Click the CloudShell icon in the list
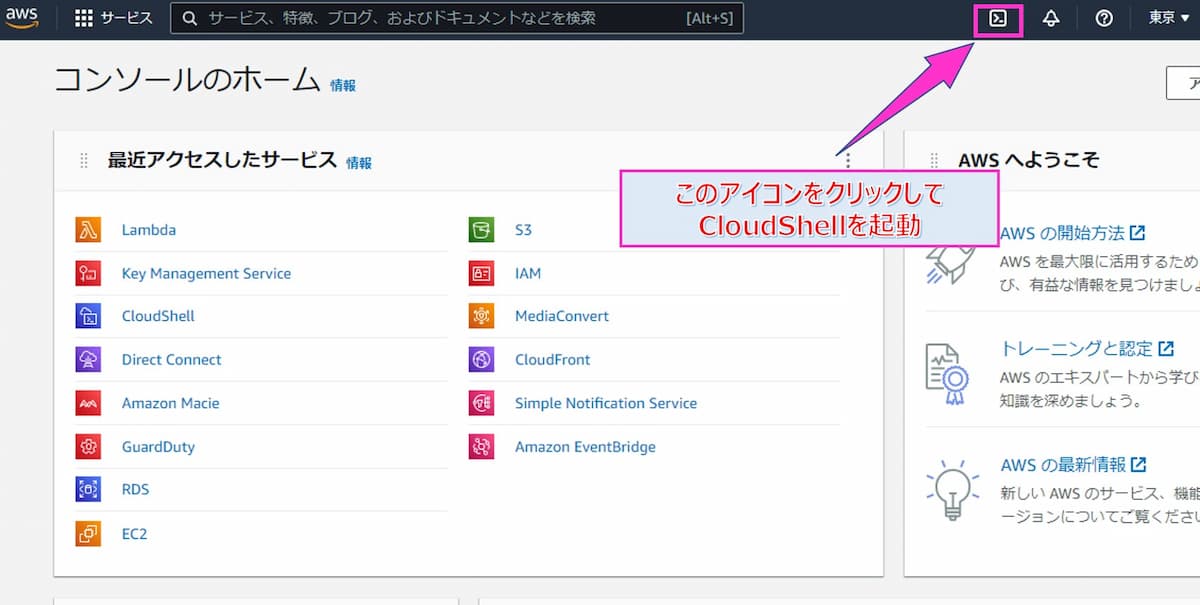The height and width of the screenshot is (605, 1200). tap(88, 316)
